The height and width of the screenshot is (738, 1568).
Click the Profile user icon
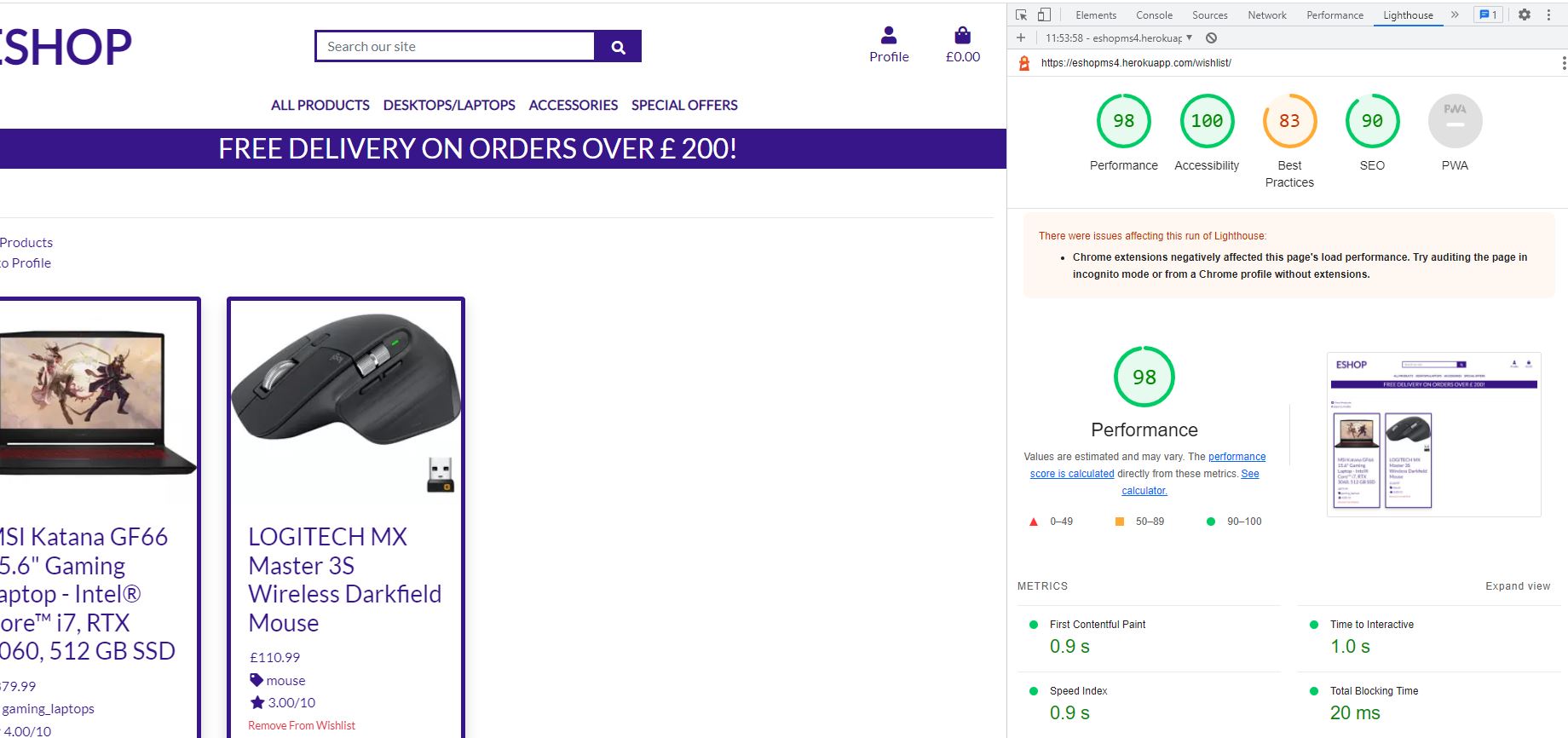coord(889,36)
